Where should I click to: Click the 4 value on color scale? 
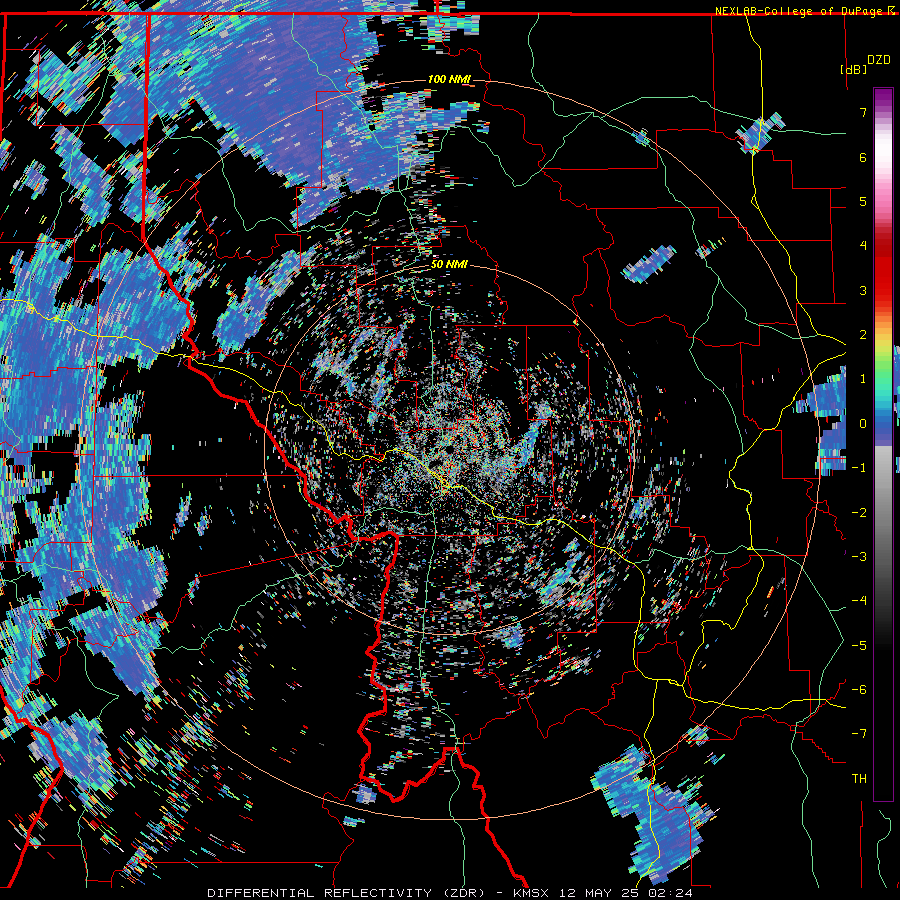pyautogui.click(x=863, y=246)
